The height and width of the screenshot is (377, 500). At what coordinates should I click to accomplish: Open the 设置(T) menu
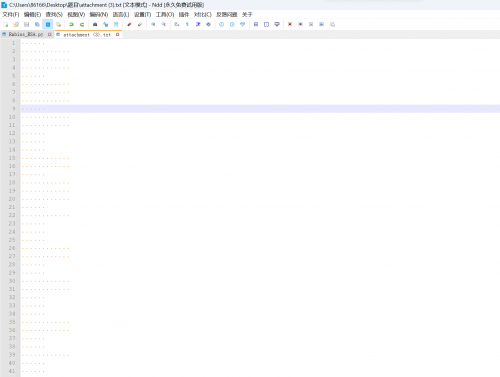point(142,15)
